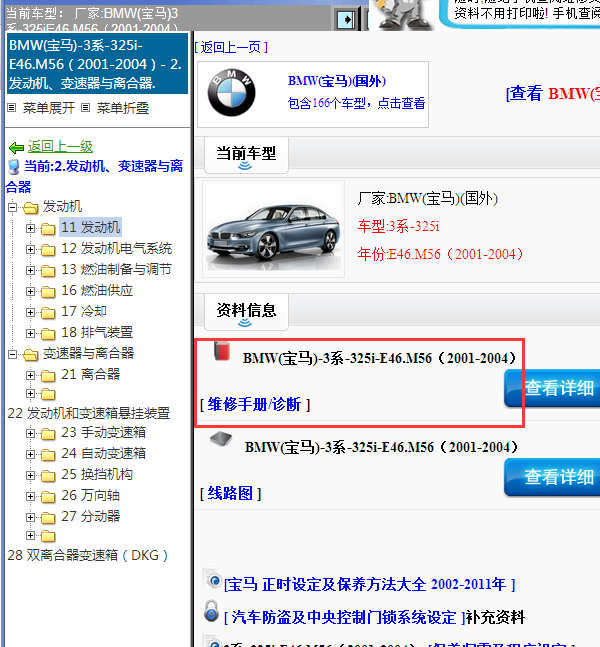Click folder icon of 17 冷却
600x647 pixels.
click(48, 312)
